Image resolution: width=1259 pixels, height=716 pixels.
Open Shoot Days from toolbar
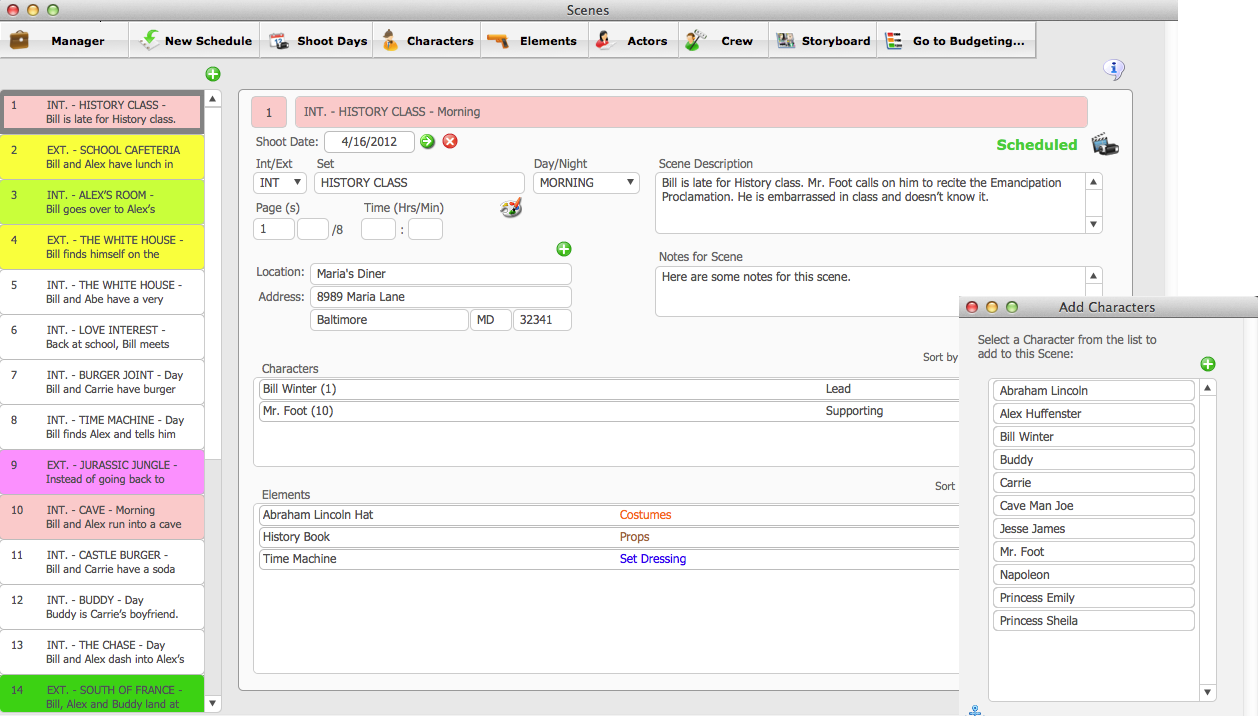click(317, 41)
